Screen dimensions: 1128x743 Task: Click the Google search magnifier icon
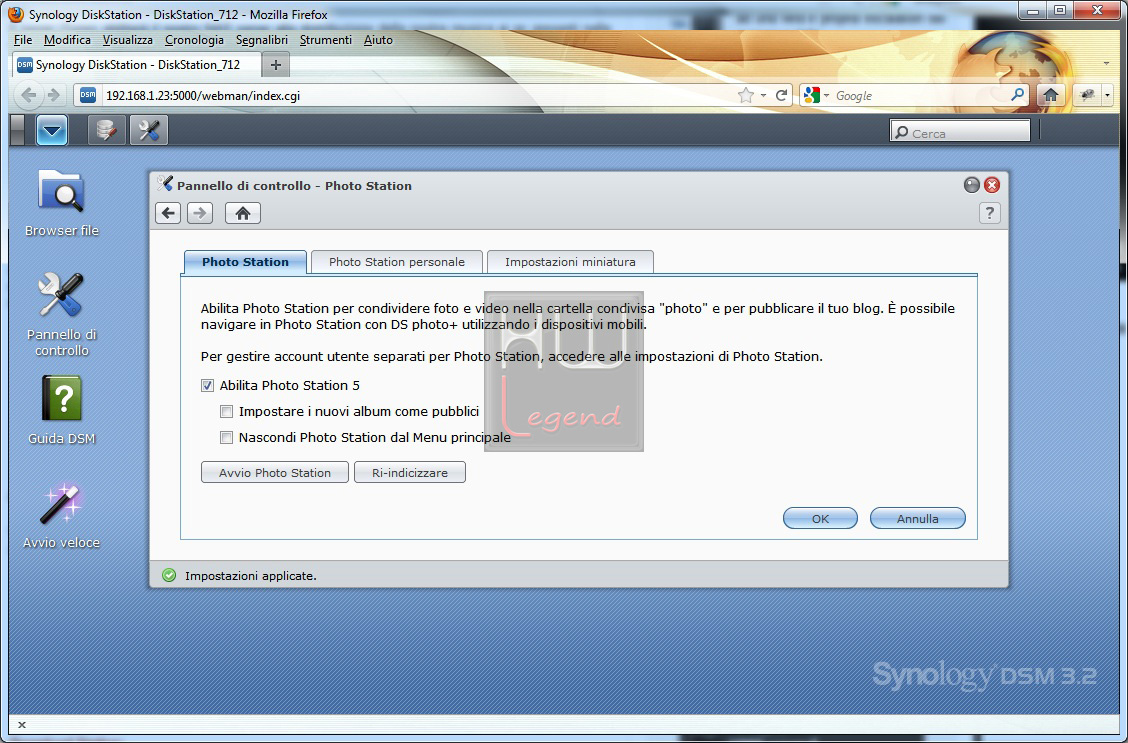1017,95
